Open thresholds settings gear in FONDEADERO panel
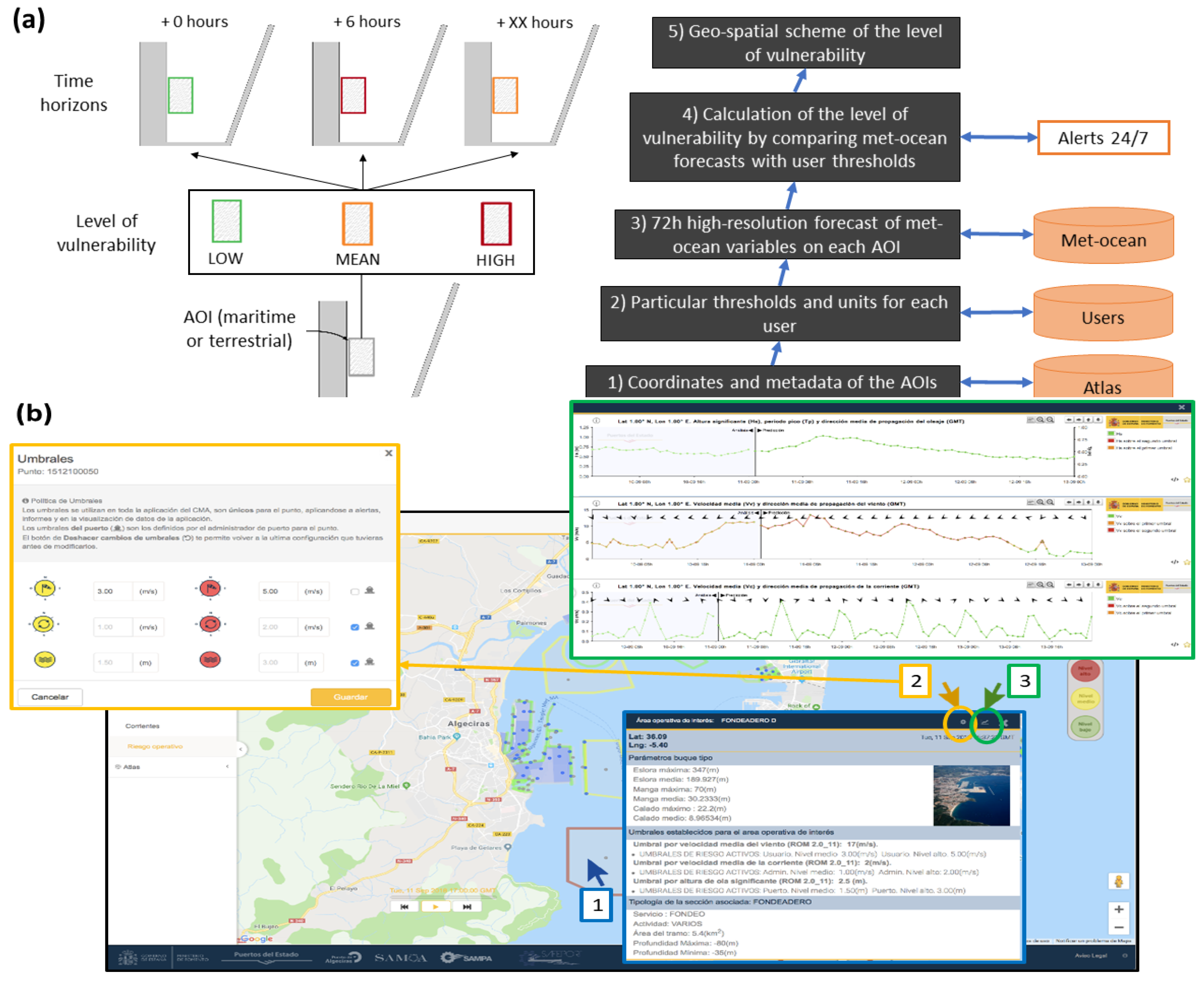The width and height of the screenshot is (1204, 983). click(x=963, y=722)
